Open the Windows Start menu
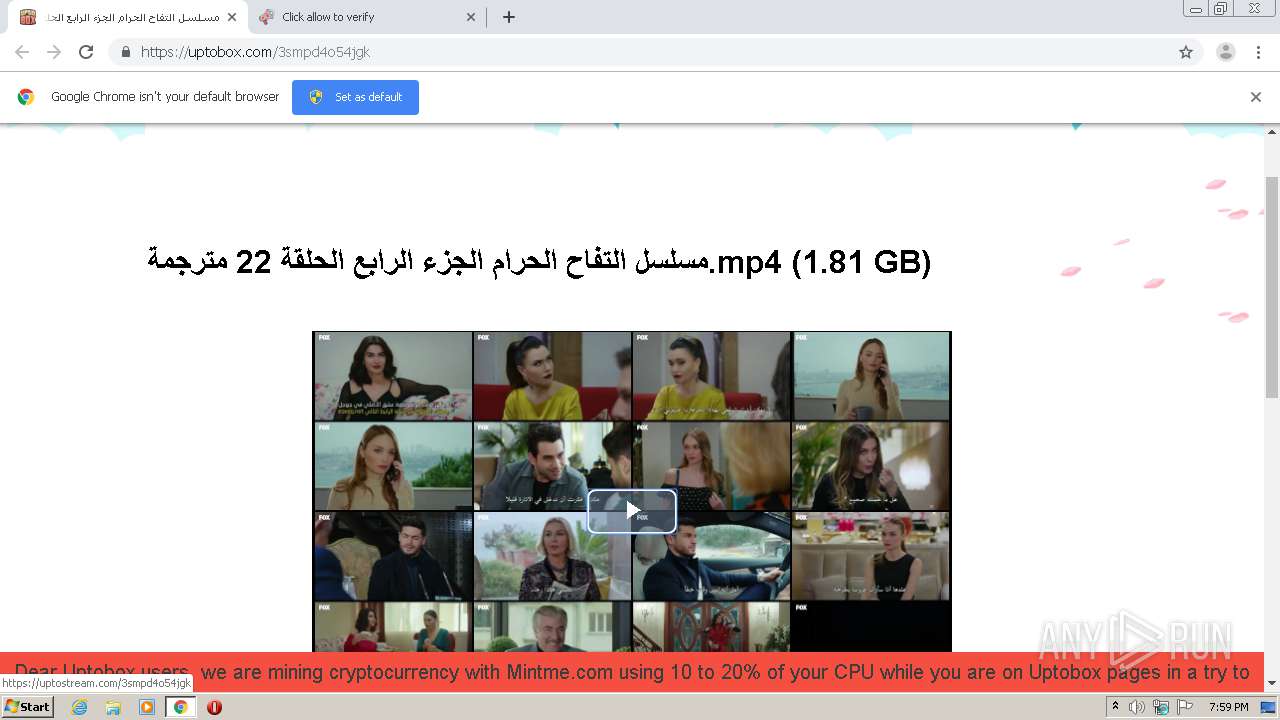The image size is (1280, 720). [27, 707]
